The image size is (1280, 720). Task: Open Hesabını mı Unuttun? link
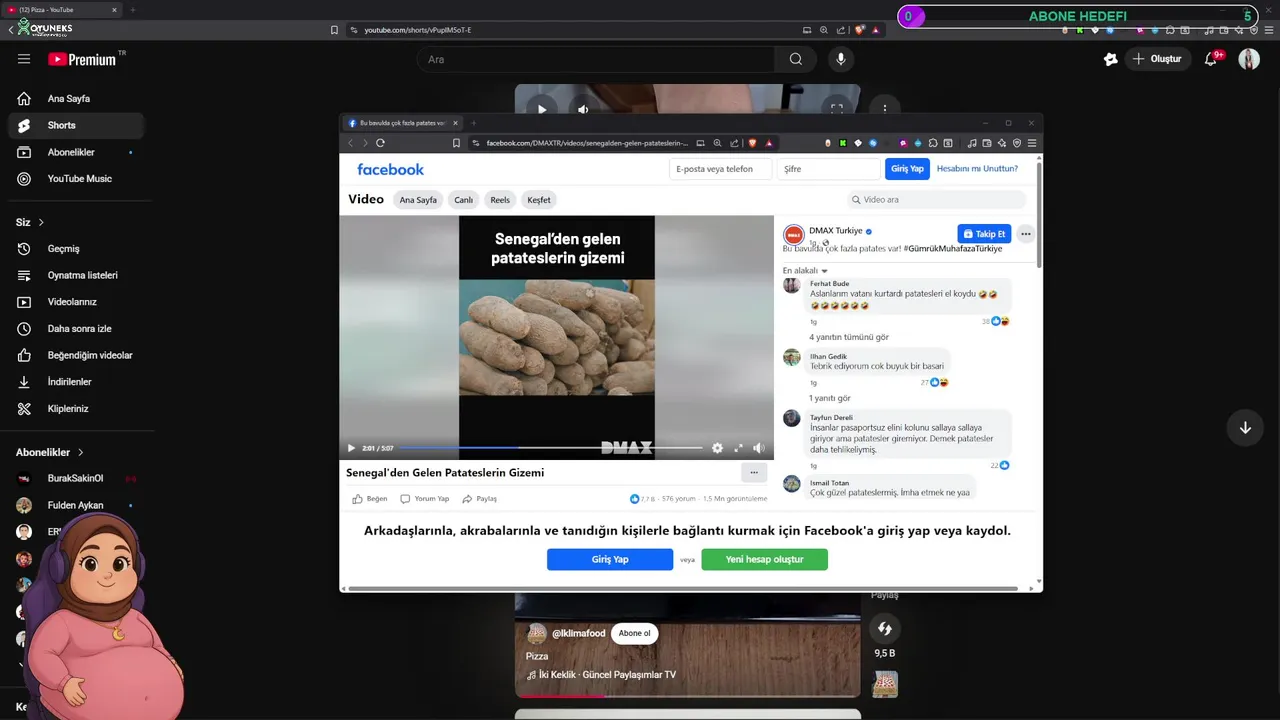coord(977,169)
